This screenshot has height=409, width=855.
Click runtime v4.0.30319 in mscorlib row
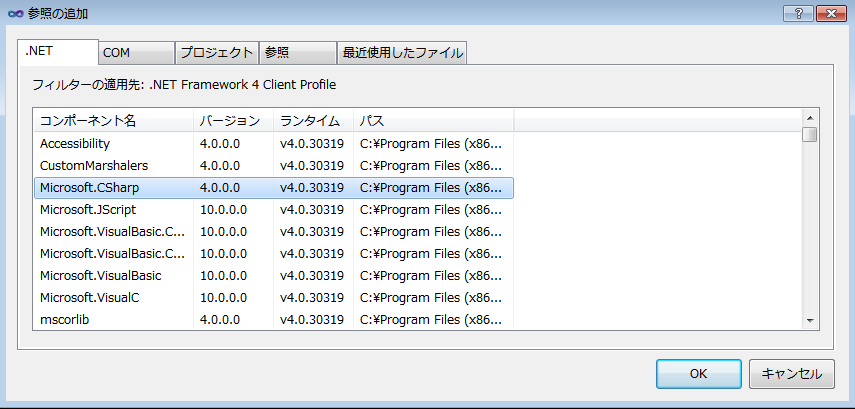312,320
